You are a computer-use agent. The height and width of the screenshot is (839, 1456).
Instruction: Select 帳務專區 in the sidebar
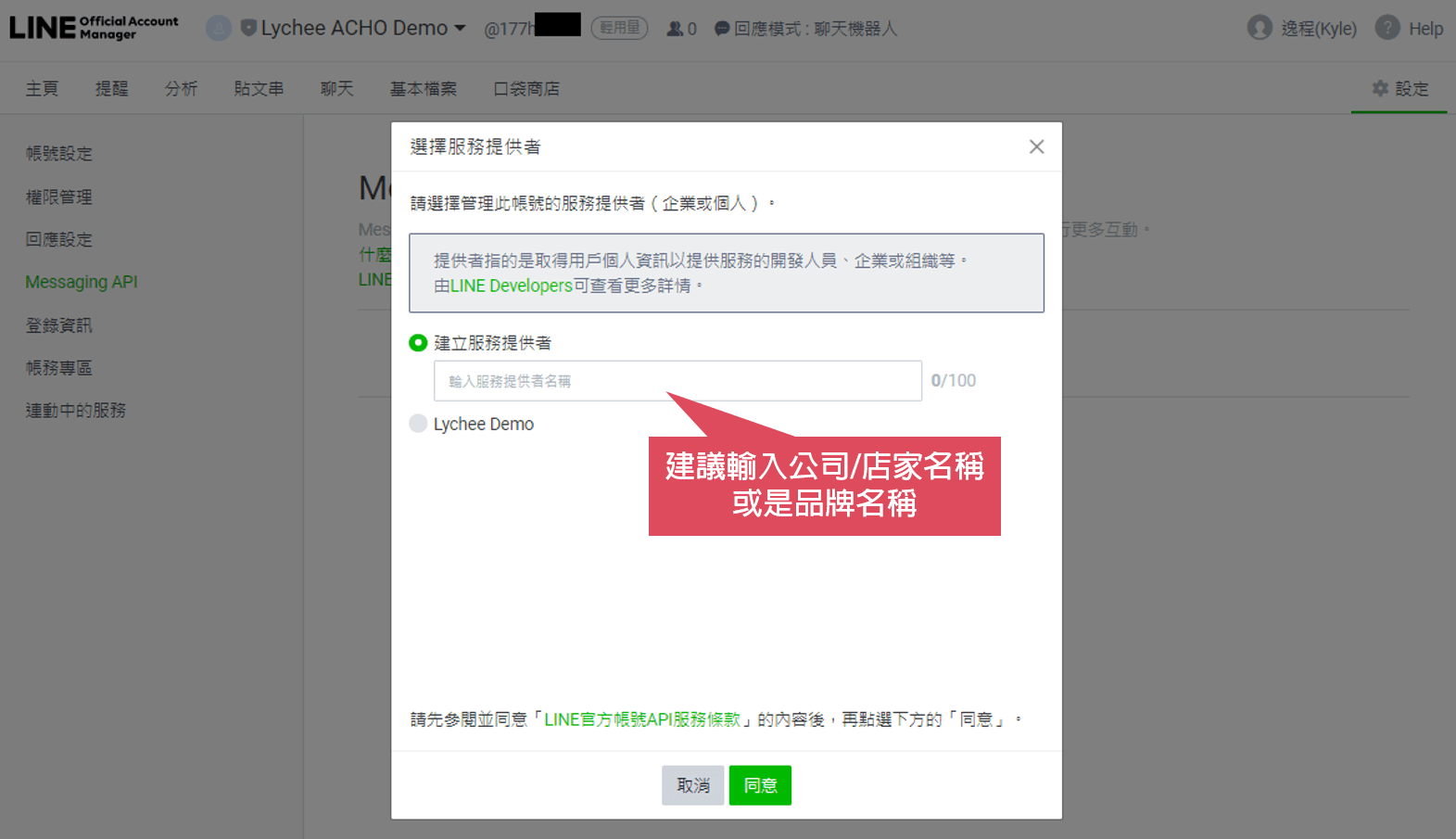click(x=59, y=368)
